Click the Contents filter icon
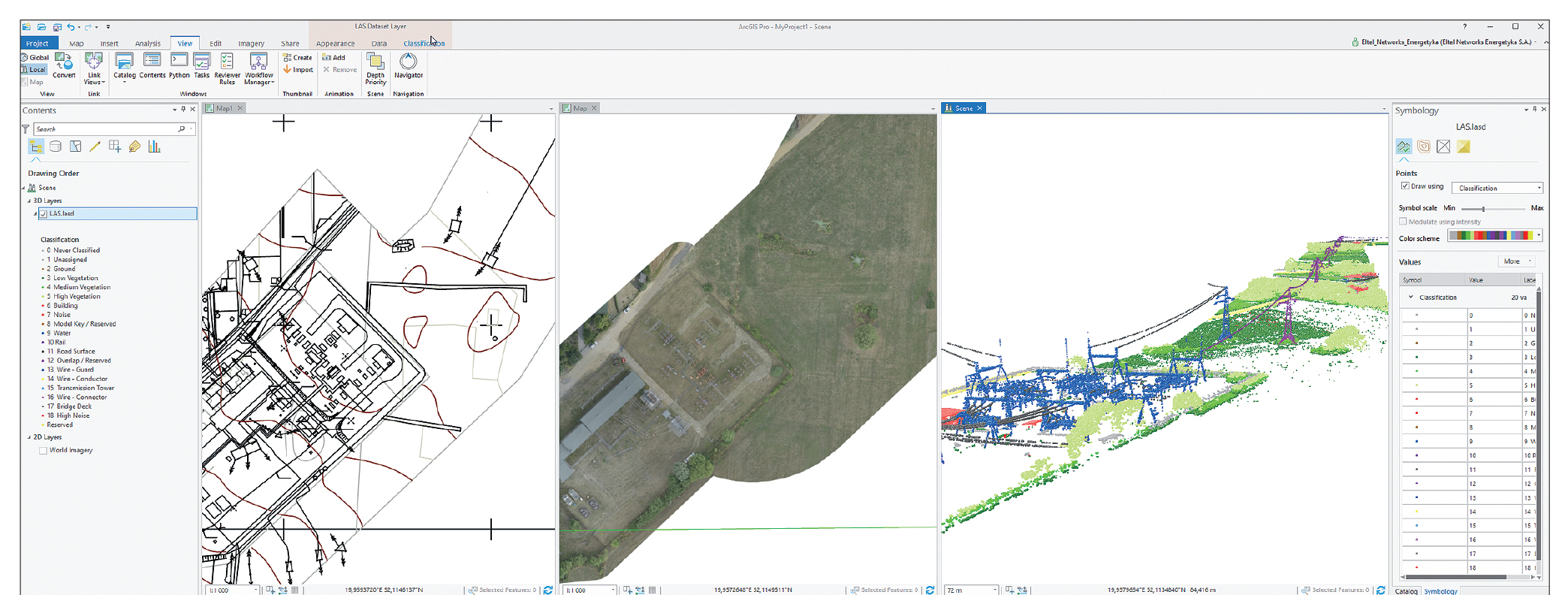 pyautogui.click(x=26, y=129)
